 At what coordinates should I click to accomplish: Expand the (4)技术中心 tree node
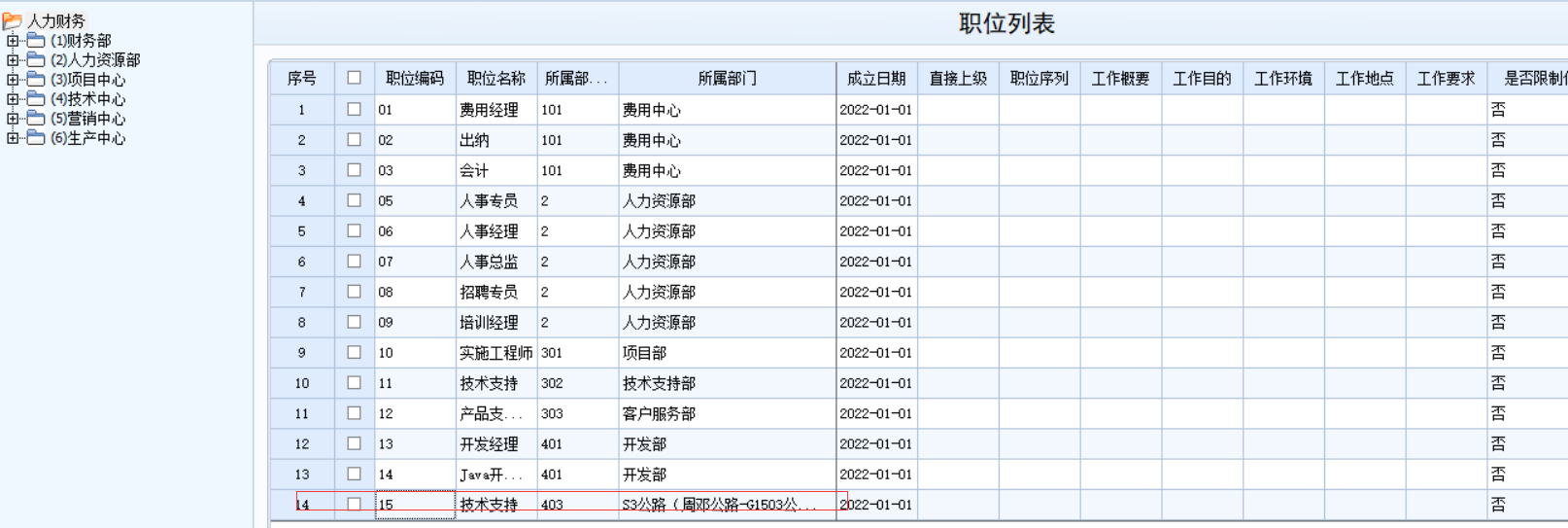pyautogui.click(x=13, y=99)
